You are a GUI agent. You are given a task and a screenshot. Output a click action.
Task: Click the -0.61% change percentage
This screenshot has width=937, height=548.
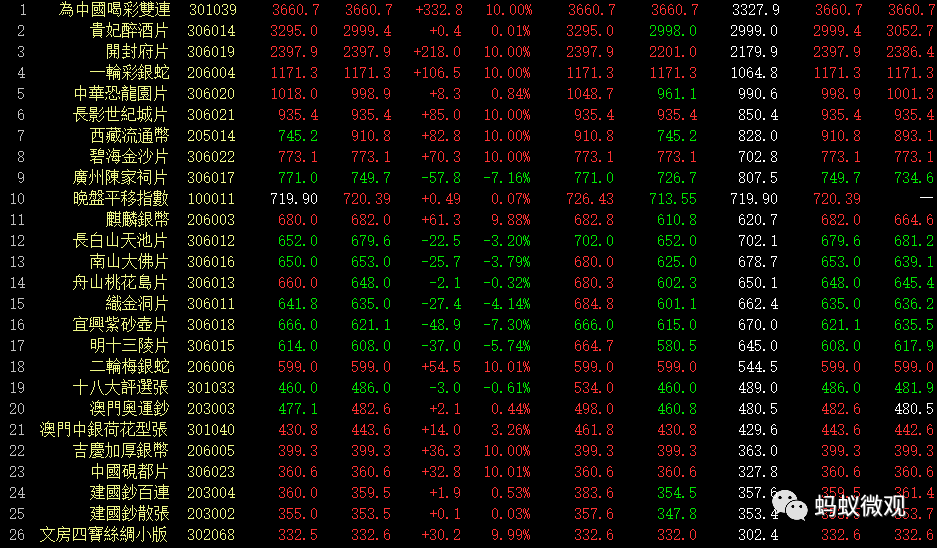pos(507,388)
